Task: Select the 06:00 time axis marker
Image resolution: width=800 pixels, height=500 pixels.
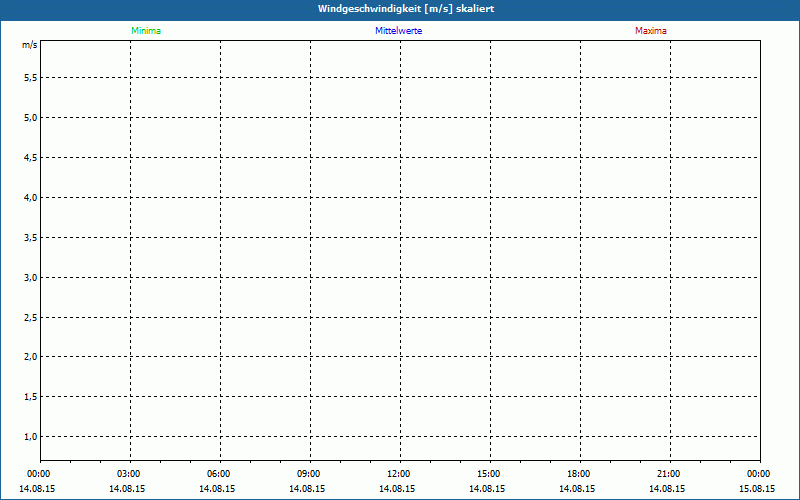Action: (218, 474)
